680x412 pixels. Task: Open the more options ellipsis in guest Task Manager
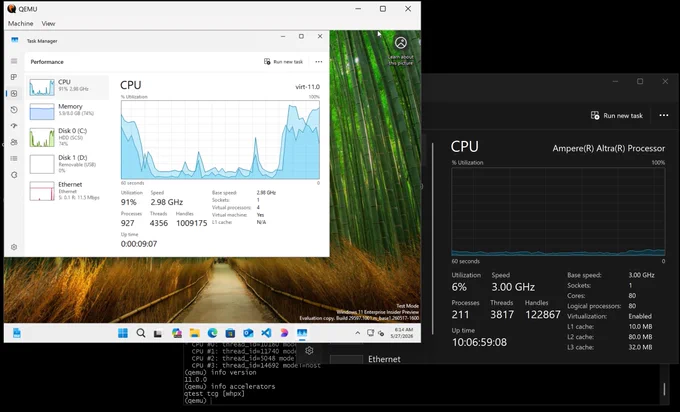[x=319, y=62]
